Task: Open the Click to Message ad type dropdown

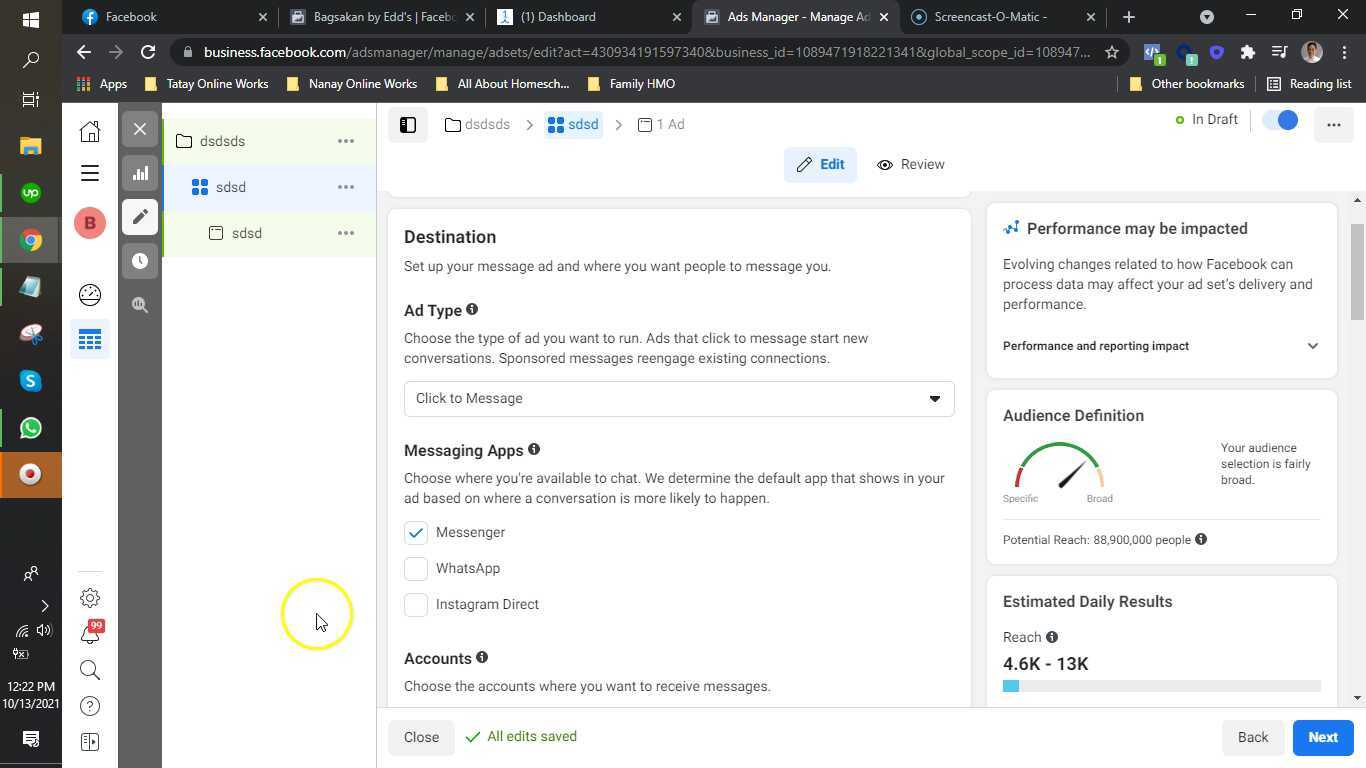Action: (x=679, y=399)
